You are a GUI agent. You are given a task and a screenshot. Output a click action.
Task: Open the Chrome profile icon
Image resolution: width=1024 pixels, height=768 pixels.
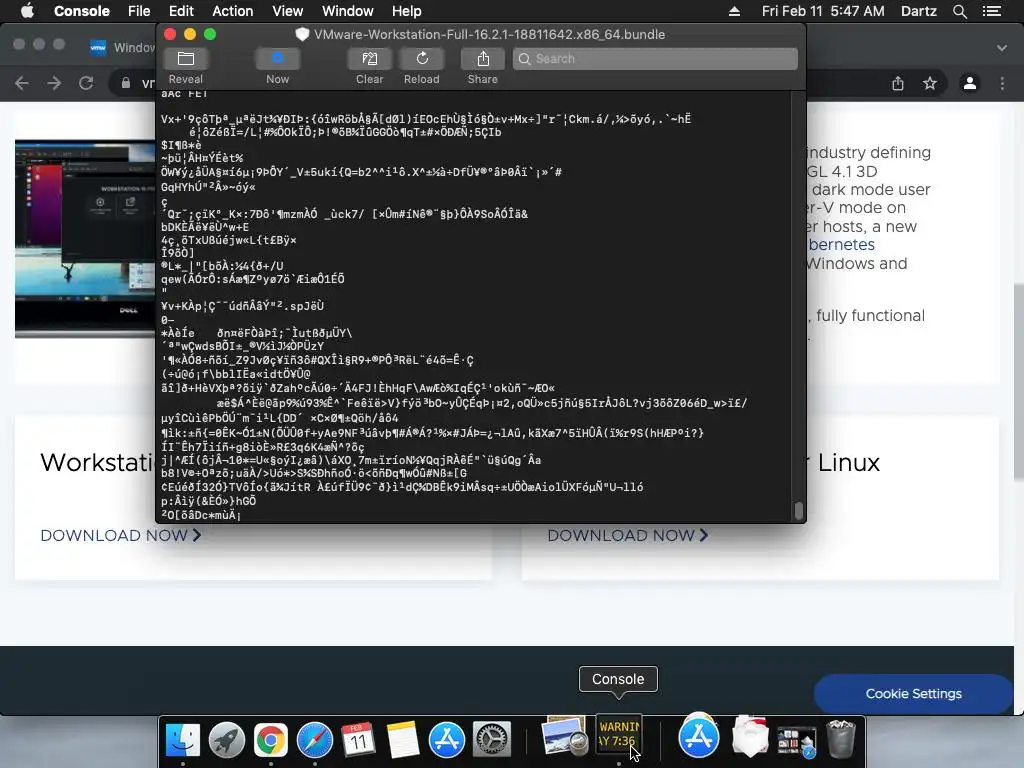pos(970,83)
